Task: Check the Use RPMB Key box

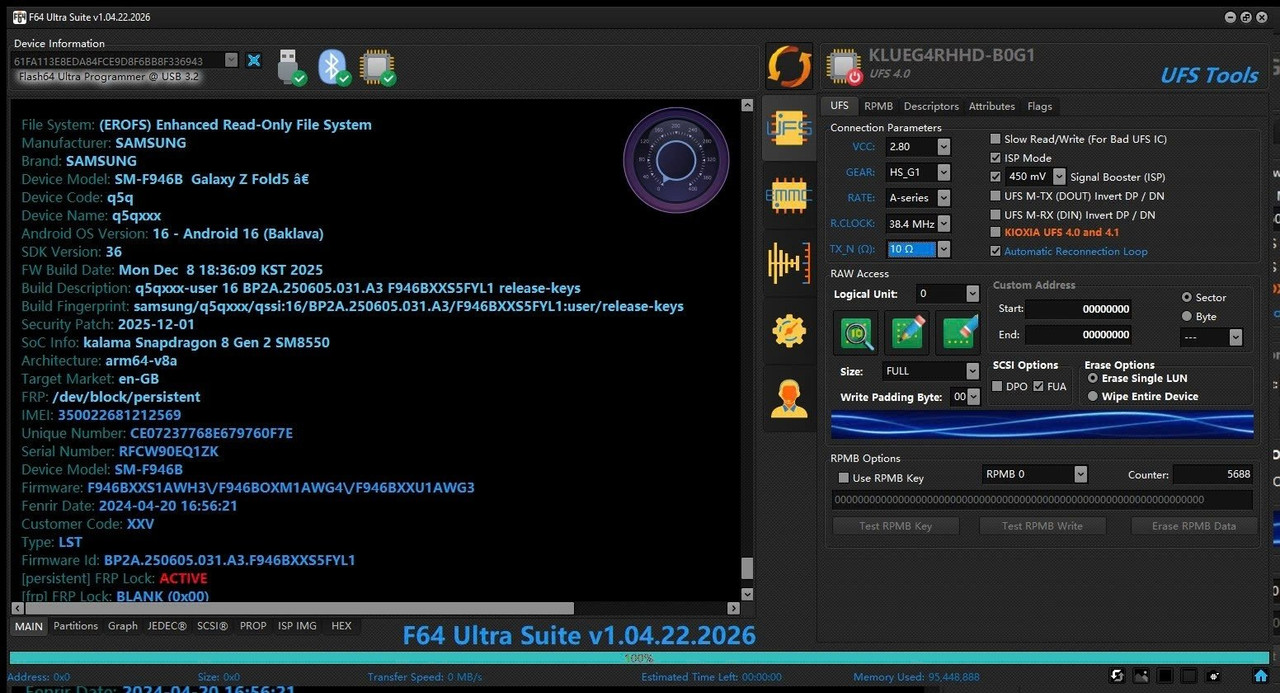Action: coord(843,478)
